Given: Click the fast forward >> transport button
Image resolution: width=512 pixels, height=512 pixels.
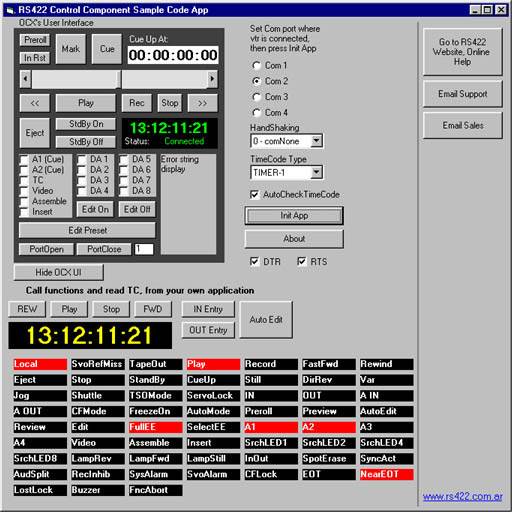Looking at the screenshot, I should pos(203,103).
